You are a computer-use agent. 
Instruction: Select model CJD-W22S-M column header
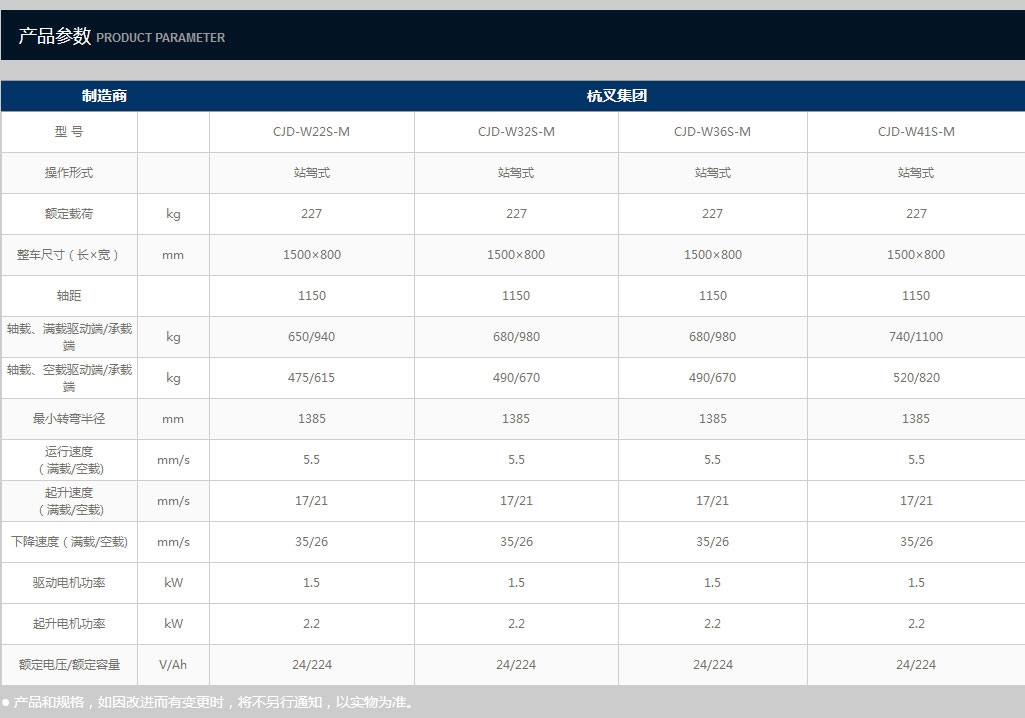coord(311,131)
